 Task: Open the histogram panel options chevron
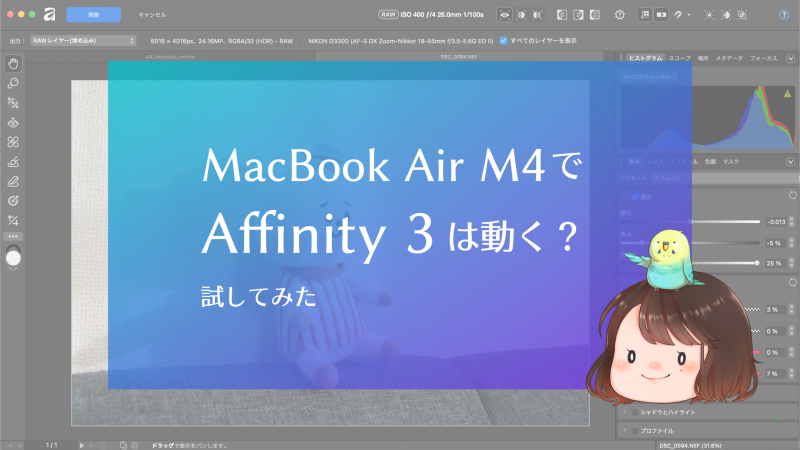click(x=790, y=58)
